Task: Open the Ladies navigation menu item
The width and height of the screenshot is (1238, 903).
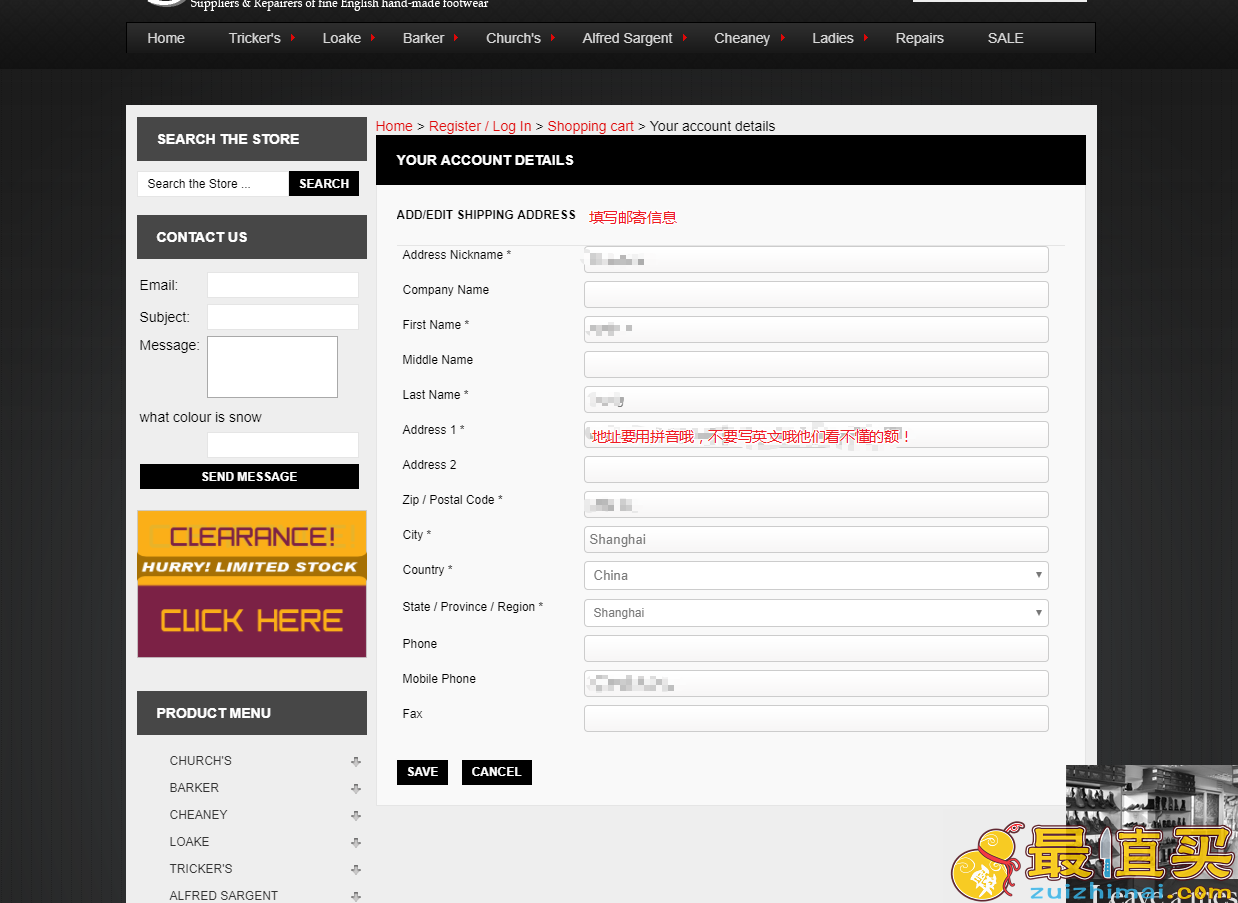Action: [x=832, y=38]
